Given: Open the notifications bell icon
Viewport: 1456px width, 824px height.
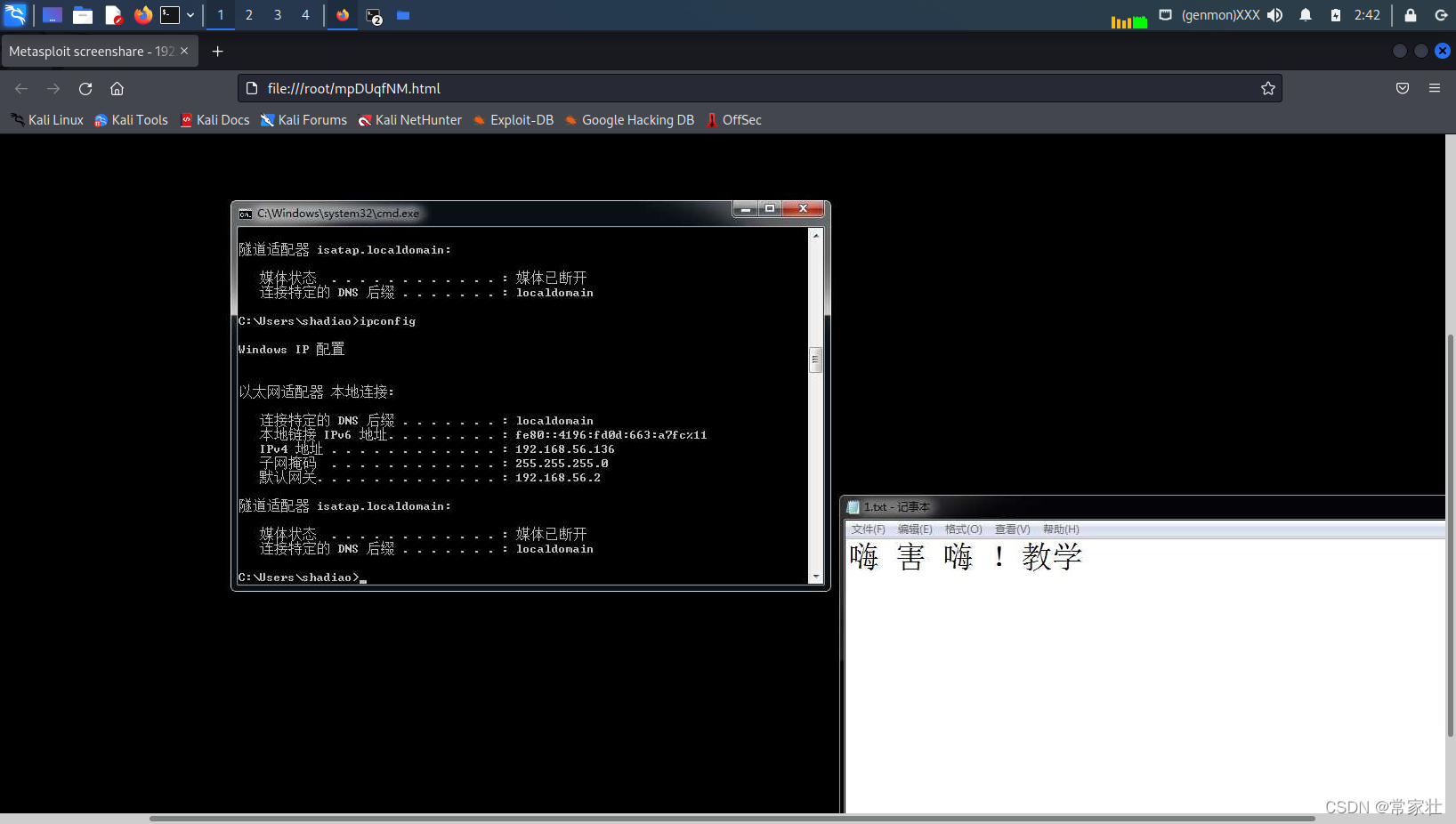Looking at the screenshot, I should tap(1306, 15).
